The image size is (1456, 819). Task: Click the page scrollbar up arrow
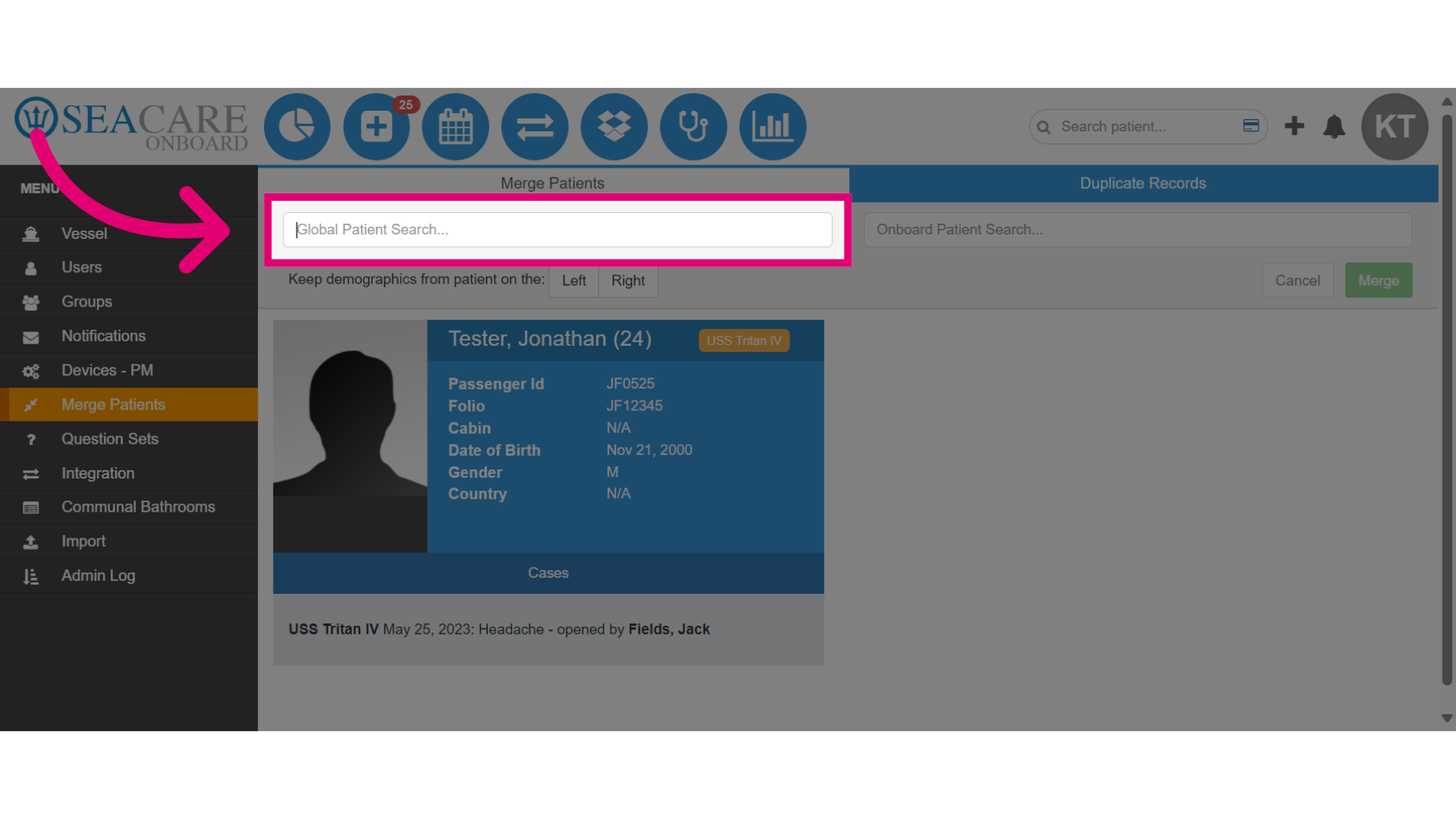pos(1447,101)
